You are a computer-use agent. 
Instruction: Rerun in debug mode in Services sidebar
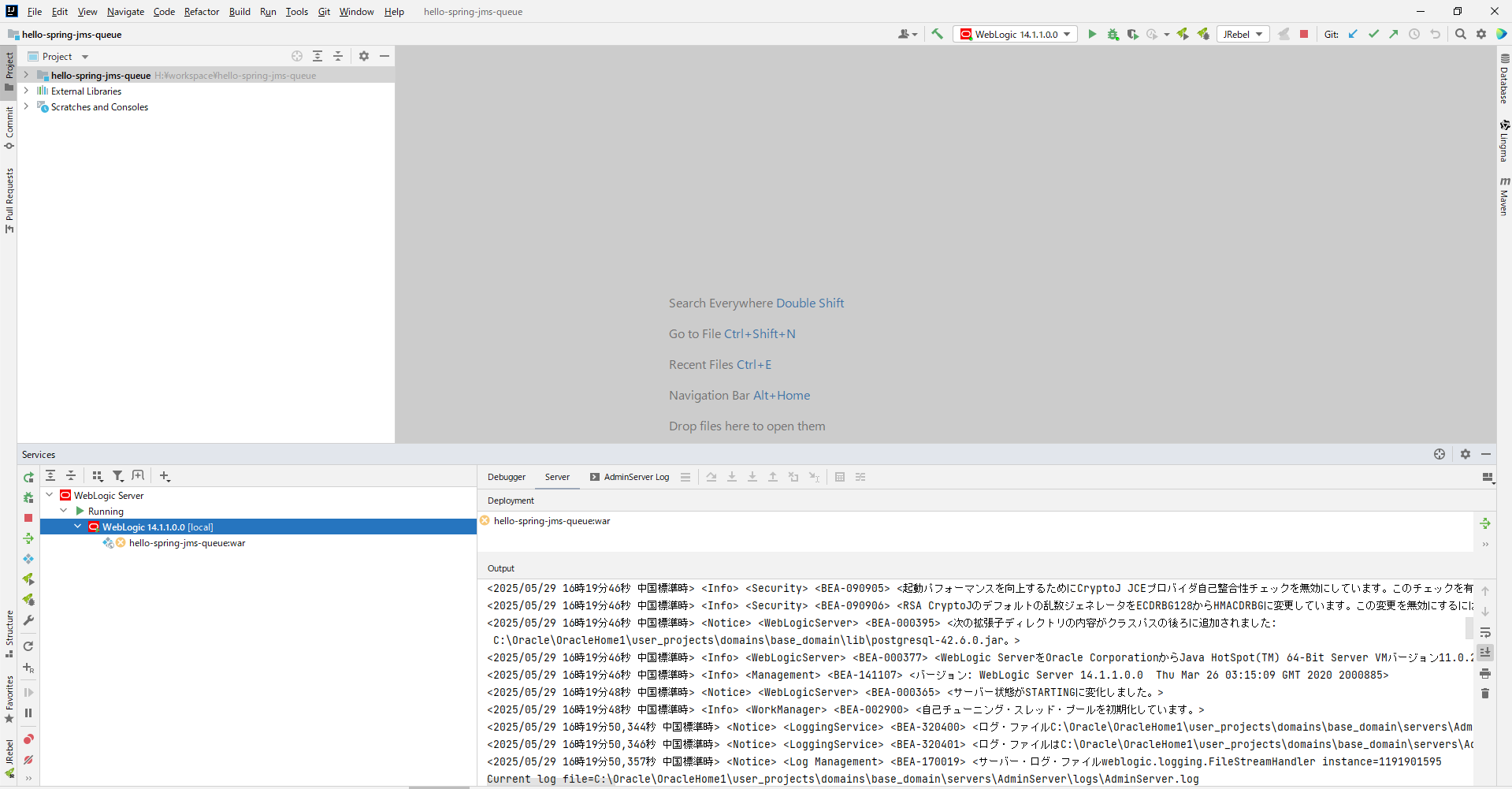click(x=28, y=497)
